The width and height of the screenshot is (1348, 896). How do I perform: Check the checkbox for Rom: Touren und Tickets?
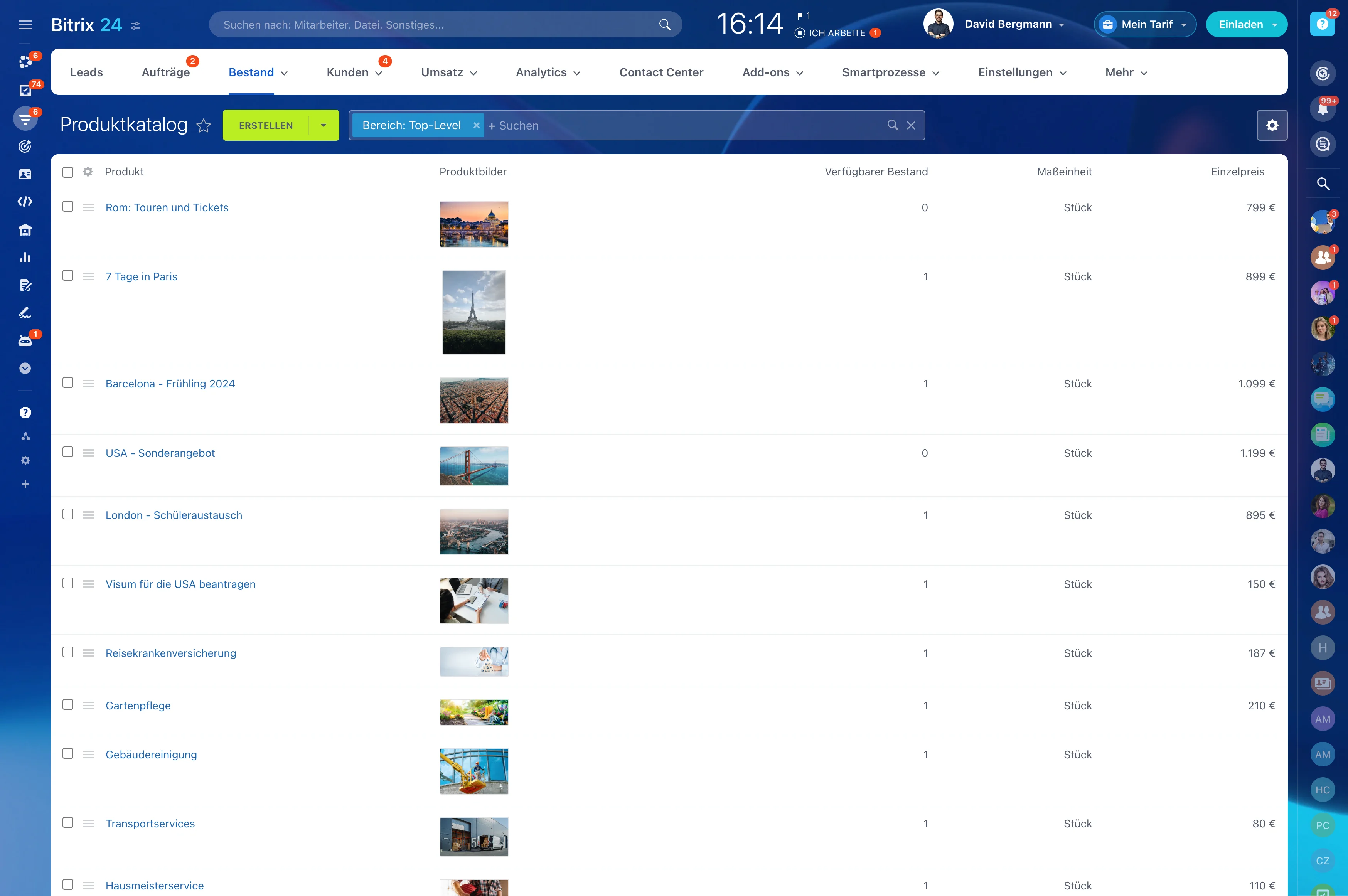coord(68,207)
